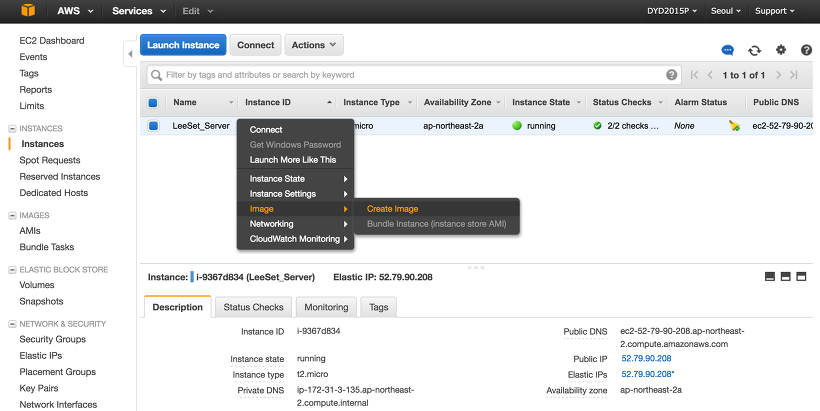Open the Services dropdown
This screenshot has width=820, height=411.
pos(139,11)
